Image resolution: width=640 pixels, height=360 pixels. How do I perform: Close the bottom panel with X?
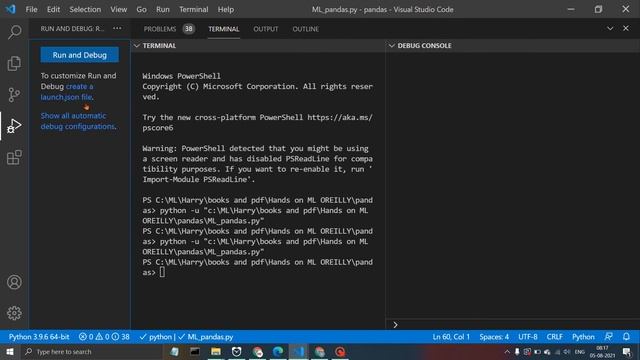pyautogui.click(x=626, y=29)
